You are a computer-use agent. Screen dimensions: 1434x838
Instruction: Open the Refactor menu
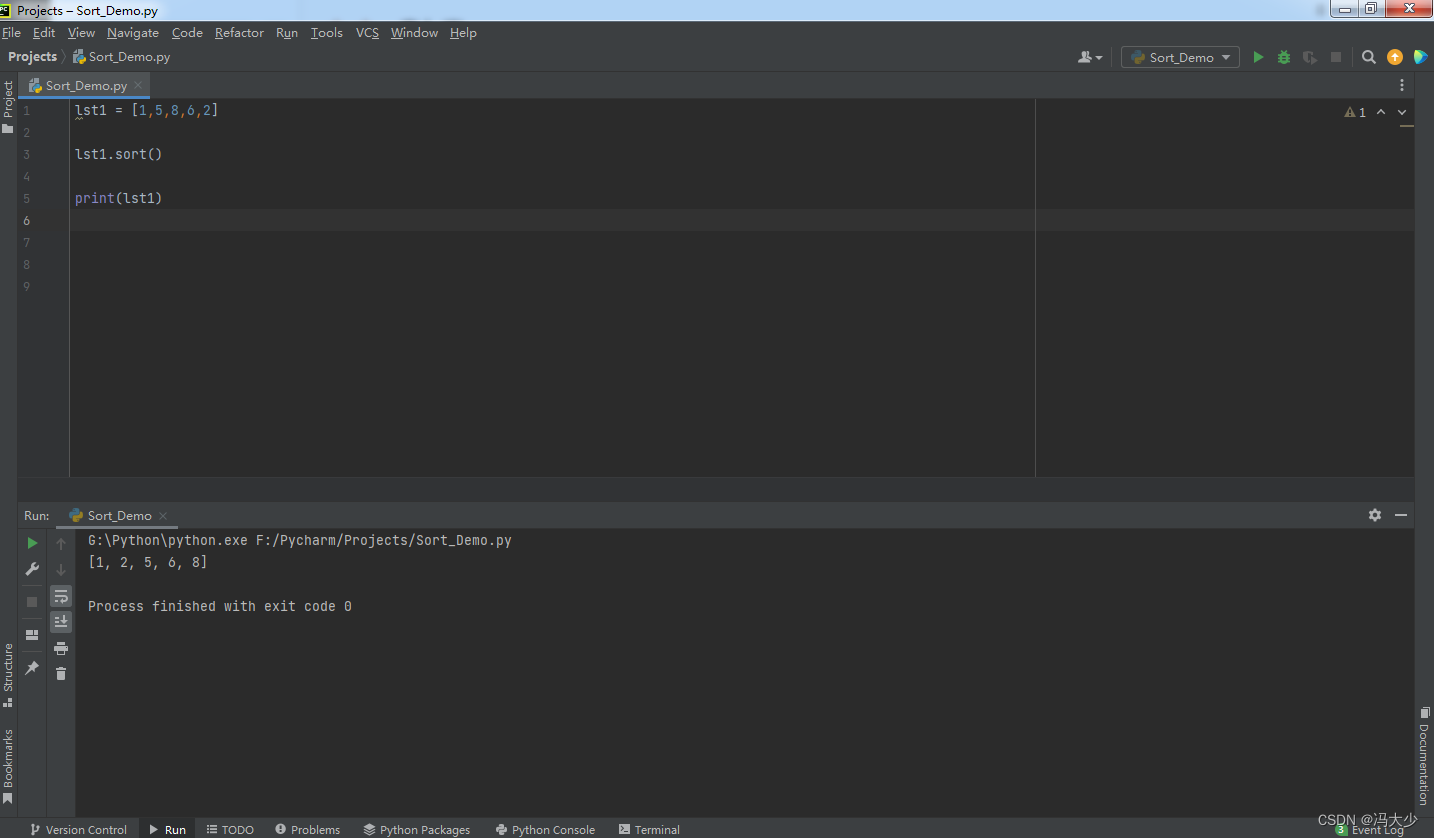point(239,33)
